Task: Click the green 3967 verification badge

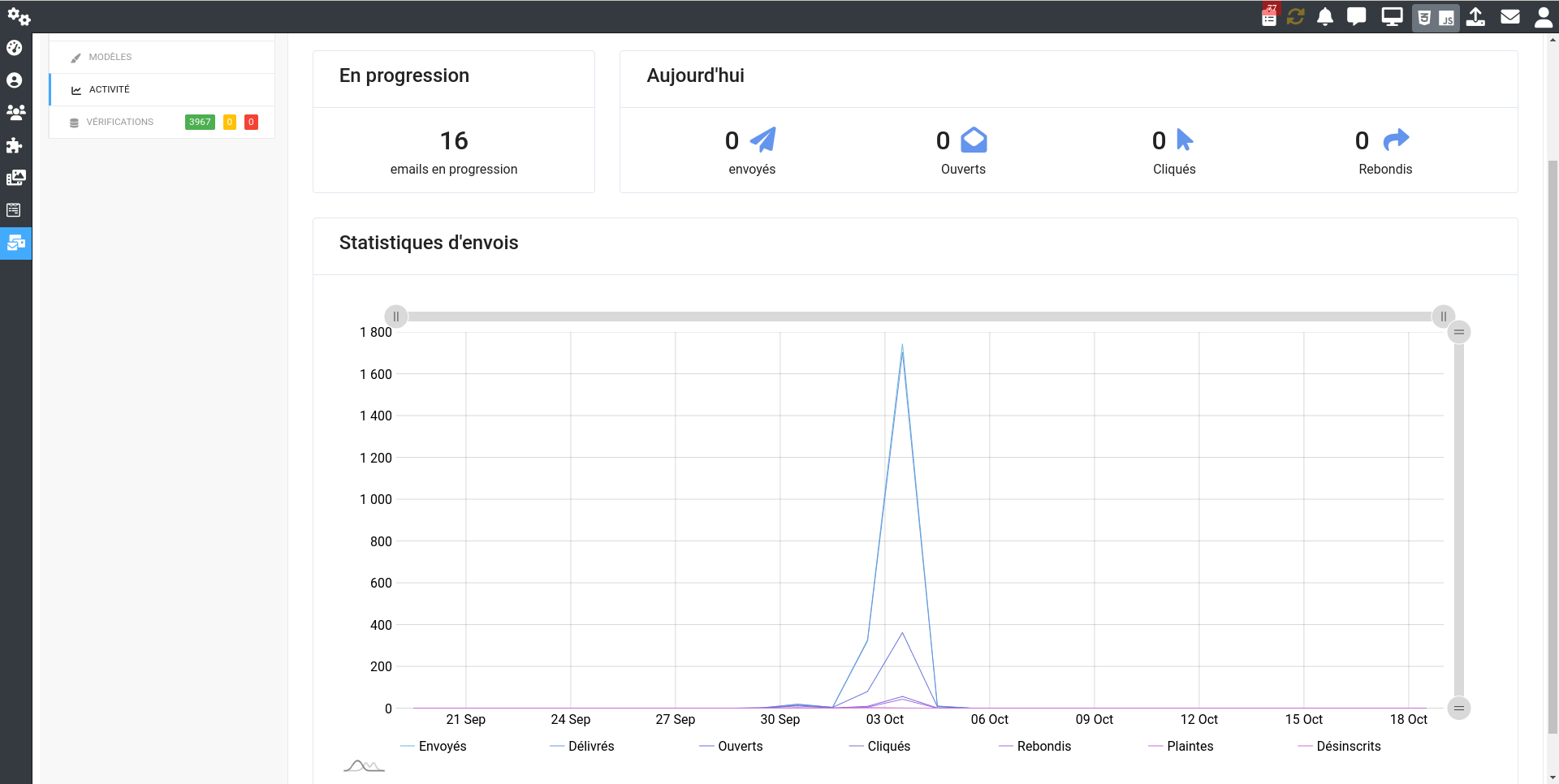Action: (x=200, y=122)
